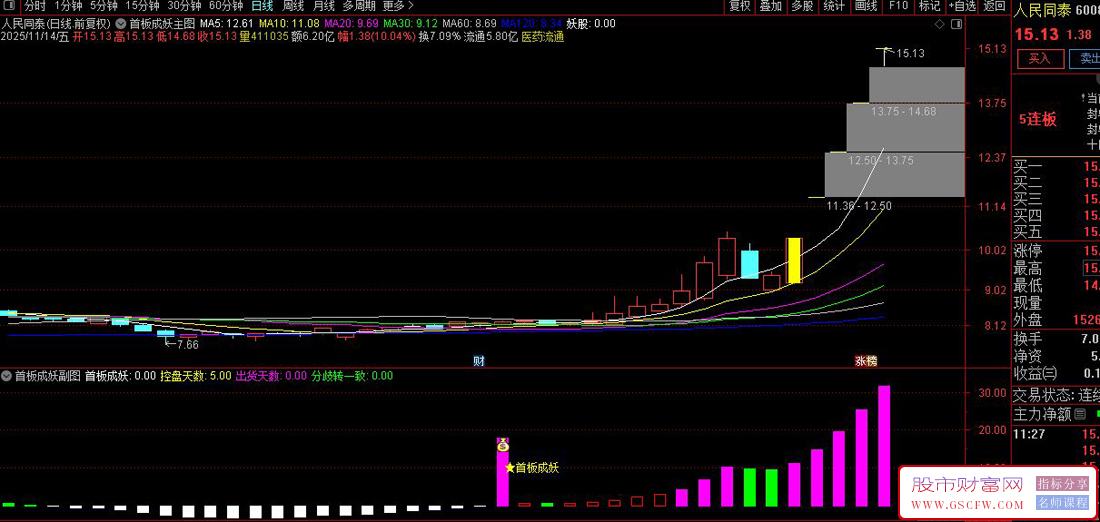Click the diamond icon above chart
The image size is (1100, 522).
coord(940,25)
